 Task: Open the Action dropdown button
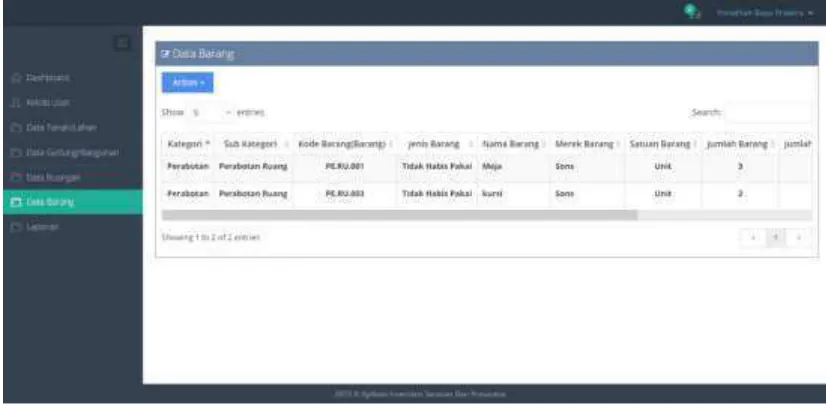[188, 83]
